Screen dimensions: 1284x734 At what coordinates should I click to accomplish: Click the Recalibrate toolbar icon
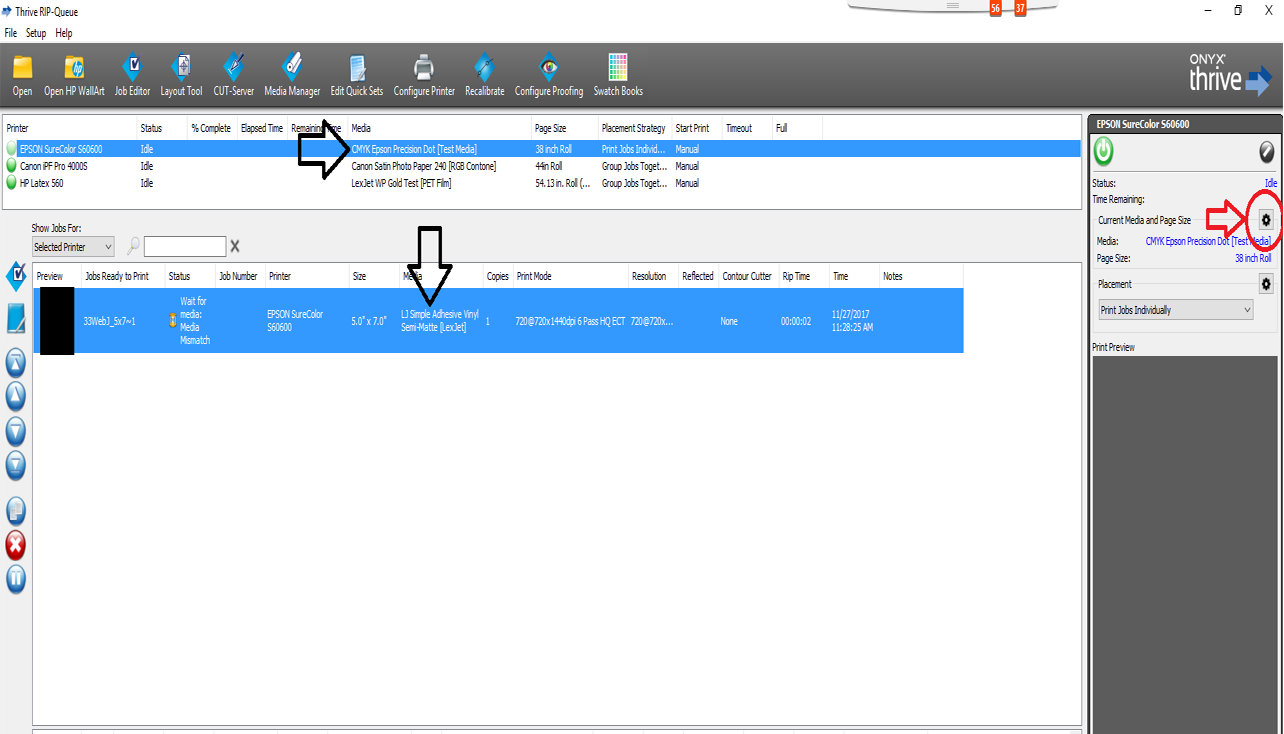point(484,76)
